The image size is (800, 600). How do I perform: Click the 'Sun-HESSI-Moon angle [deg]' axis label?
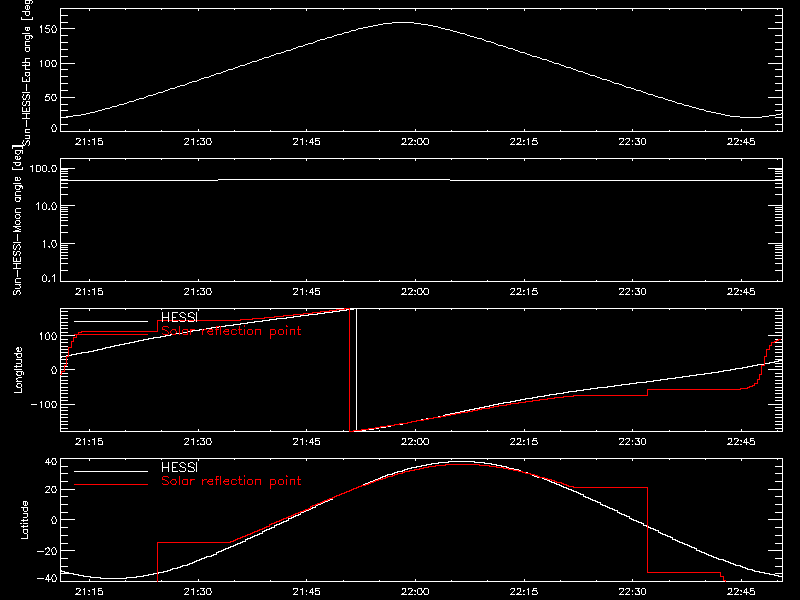[x=17, y=220]
